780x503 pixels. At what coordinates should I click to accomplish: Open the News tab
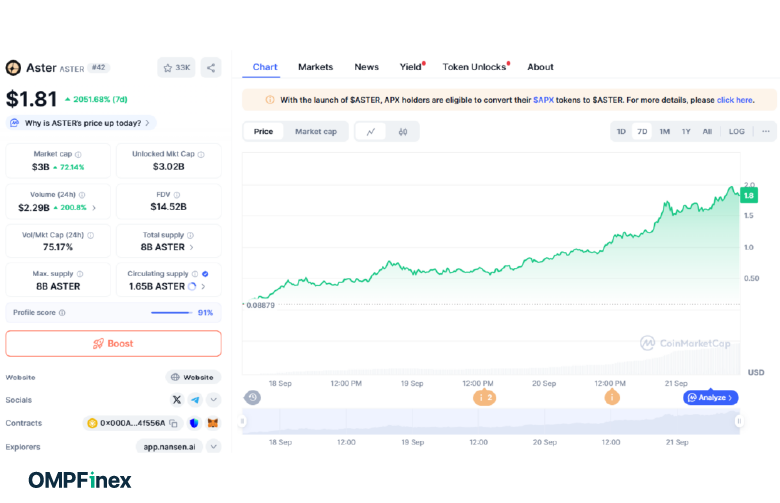coord(367,67)
